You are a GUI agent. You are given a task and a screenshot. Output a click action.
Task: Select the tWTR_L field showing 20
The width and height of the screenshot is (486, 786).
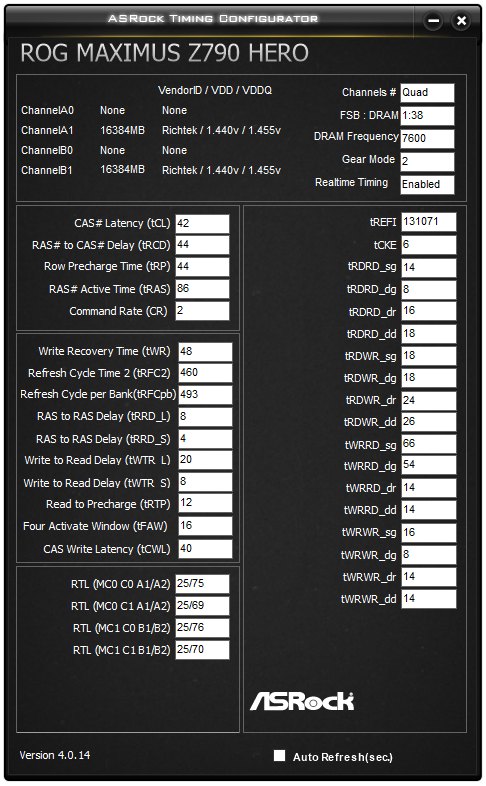(205, 460)
